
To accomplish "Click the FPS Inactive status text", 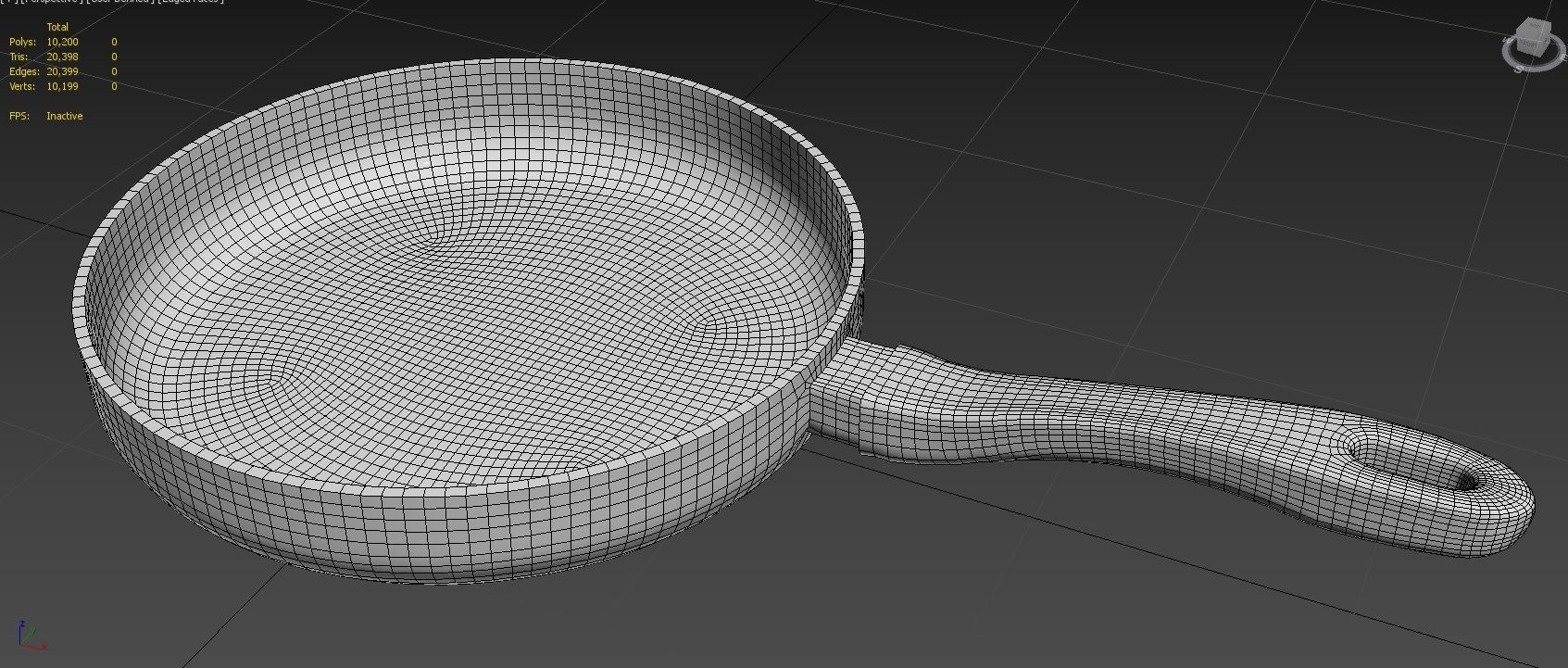I will (65, 116).
